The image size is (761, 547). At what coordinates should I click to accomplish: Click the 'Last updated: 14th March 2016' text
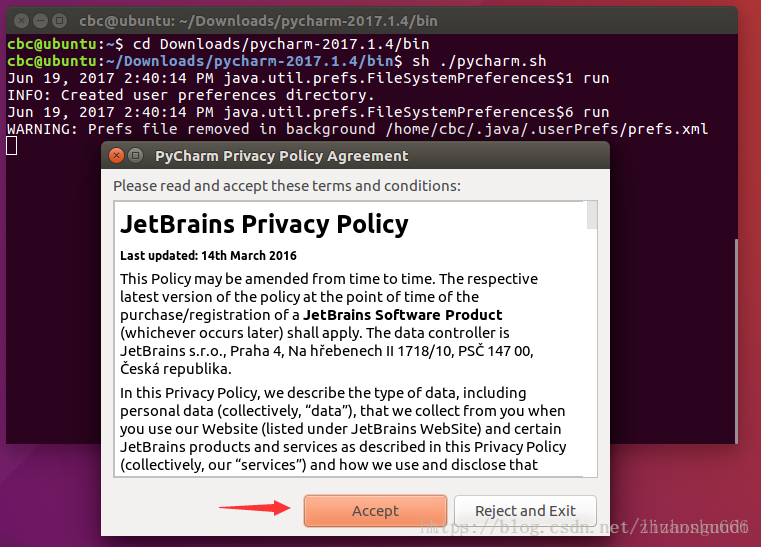[208, 256]
